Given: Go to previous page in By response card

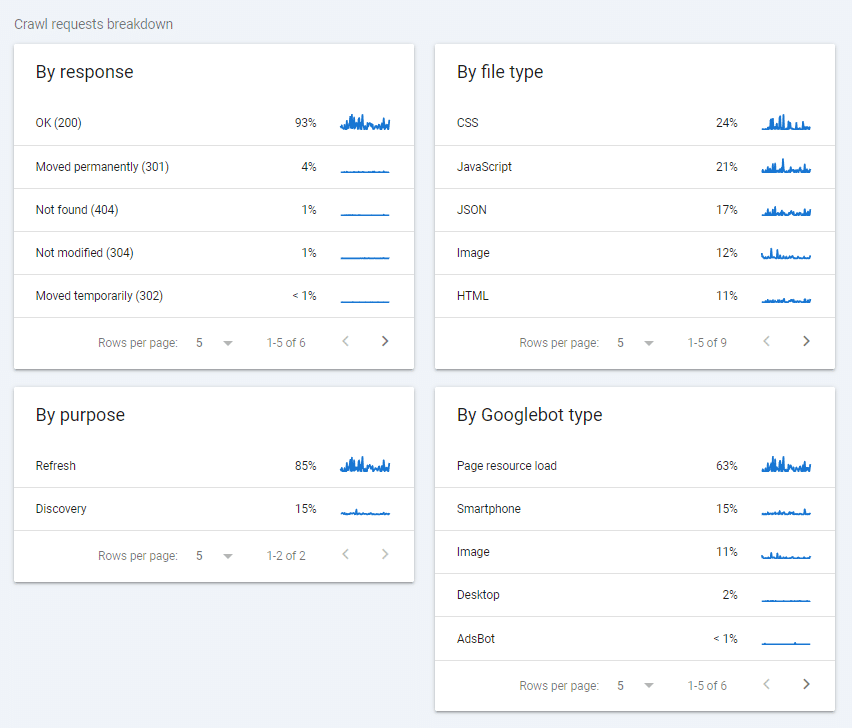Looking at the screenshot, I should pyautogui.click(x=346, y=341).
